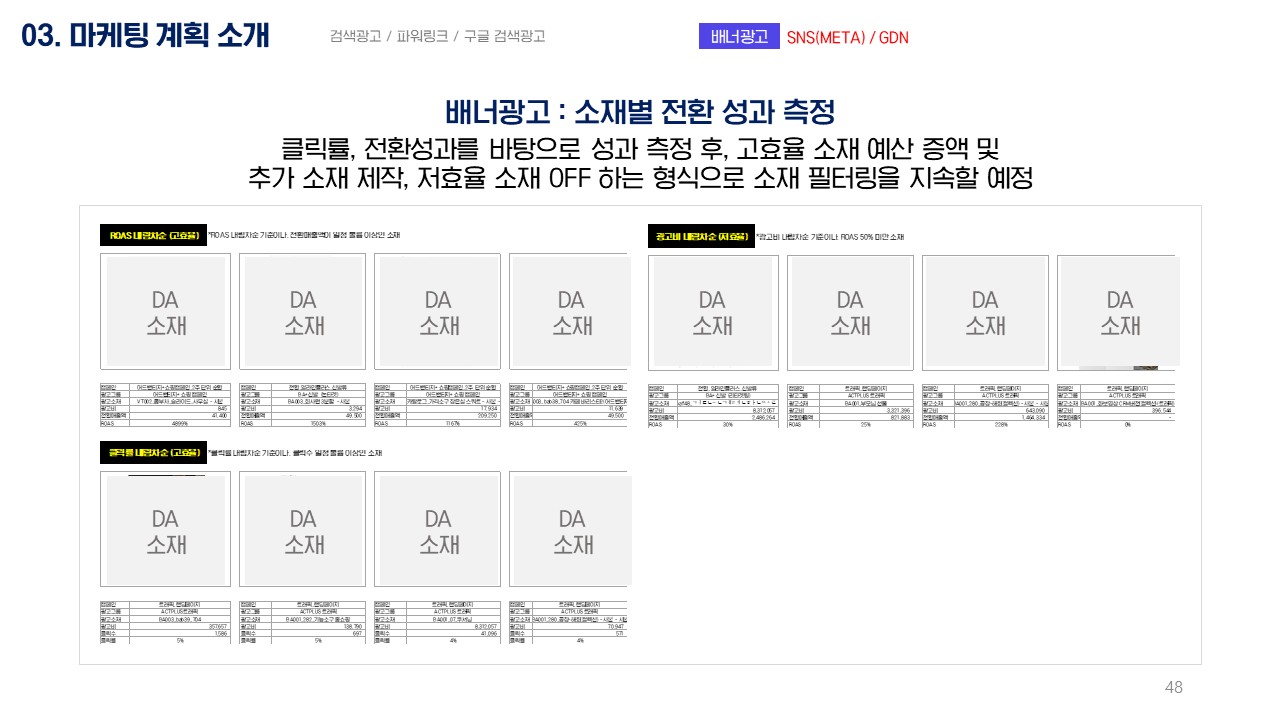Select fourth DA 소재 thumbnail under 클릭률 내림차순

572,530
